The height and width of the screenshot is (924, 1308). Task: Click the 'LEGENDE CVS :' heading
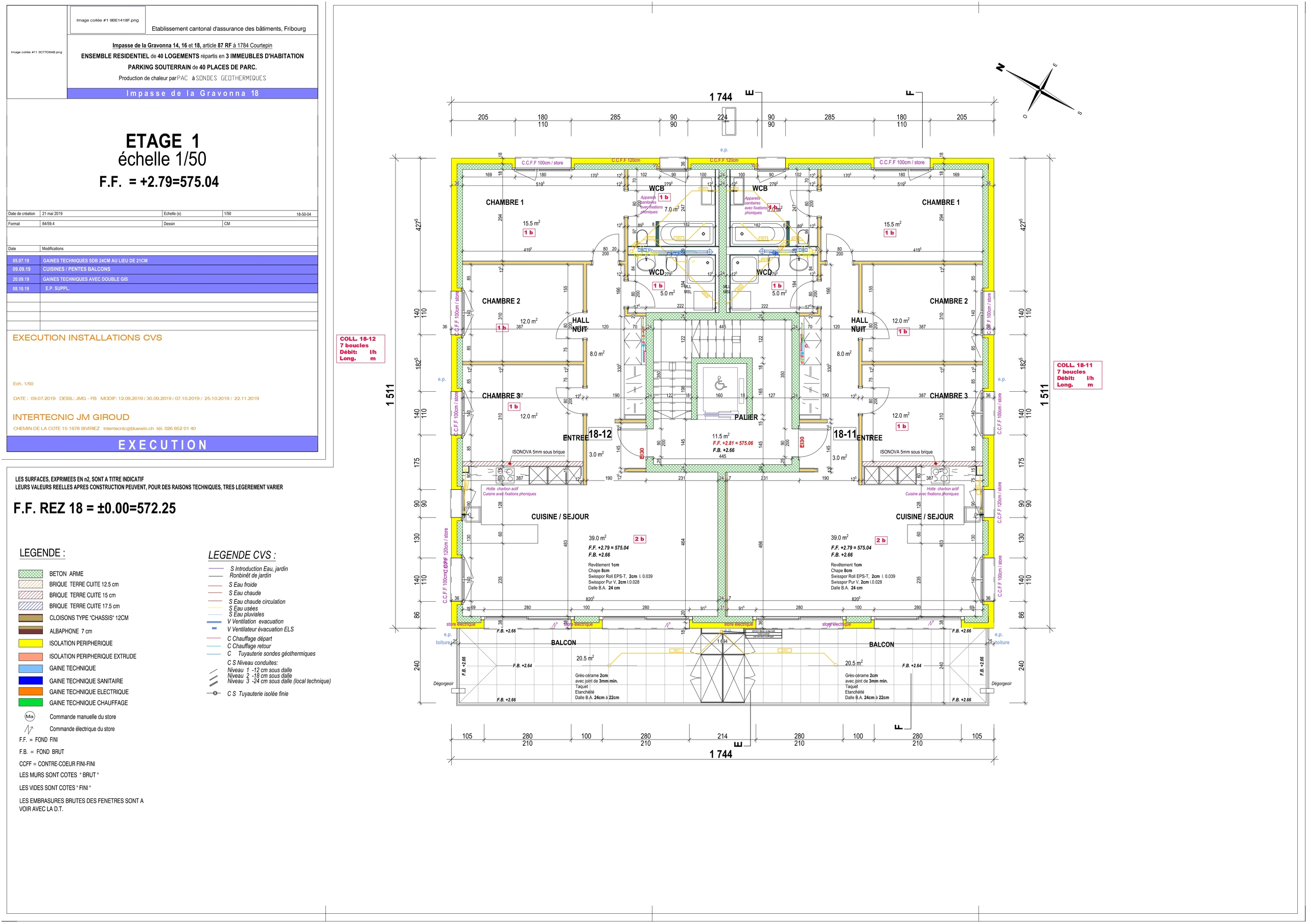coord(242,555)
